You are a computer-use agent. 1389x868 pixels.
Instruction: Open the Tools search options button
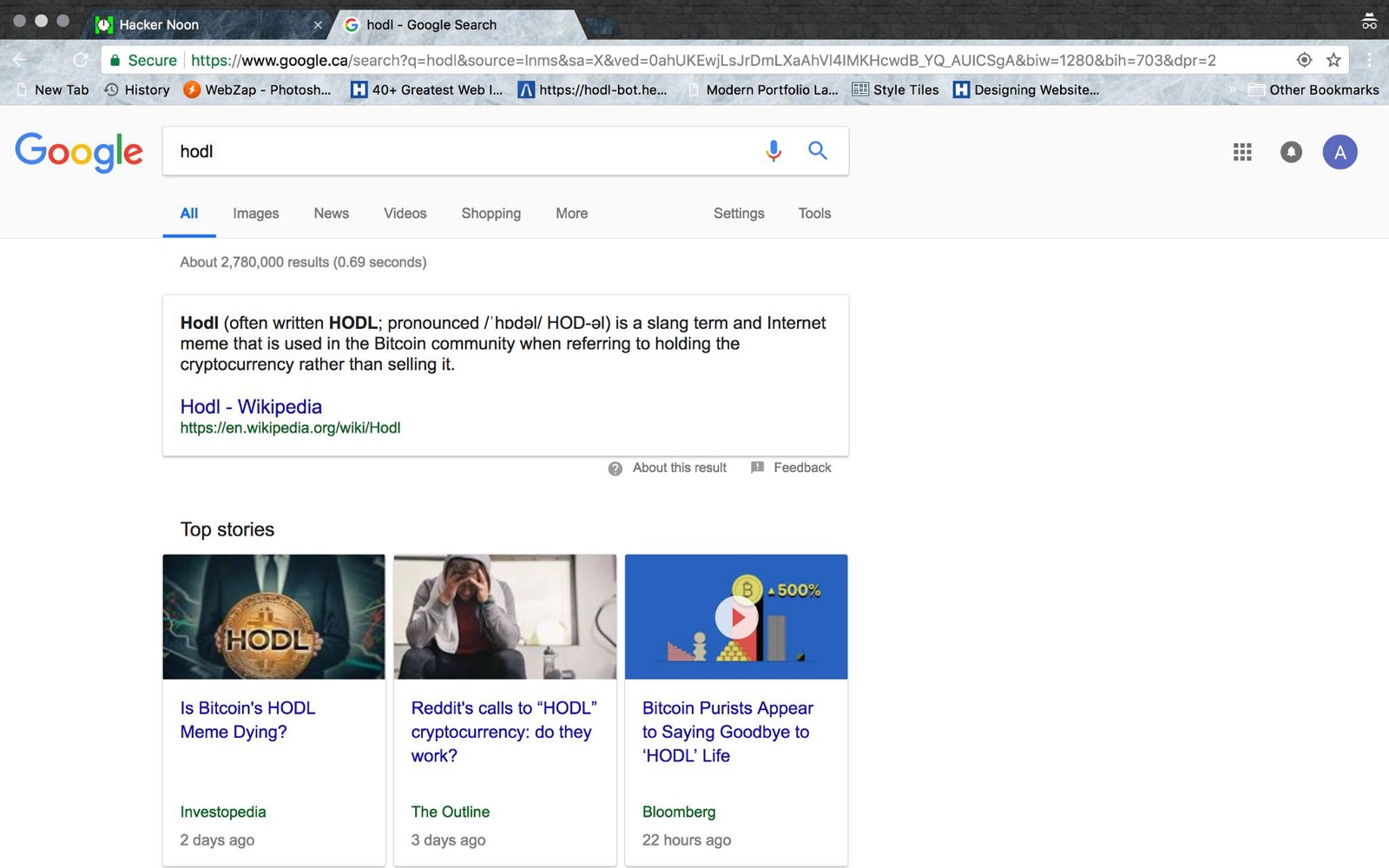(x=814, y=214)
